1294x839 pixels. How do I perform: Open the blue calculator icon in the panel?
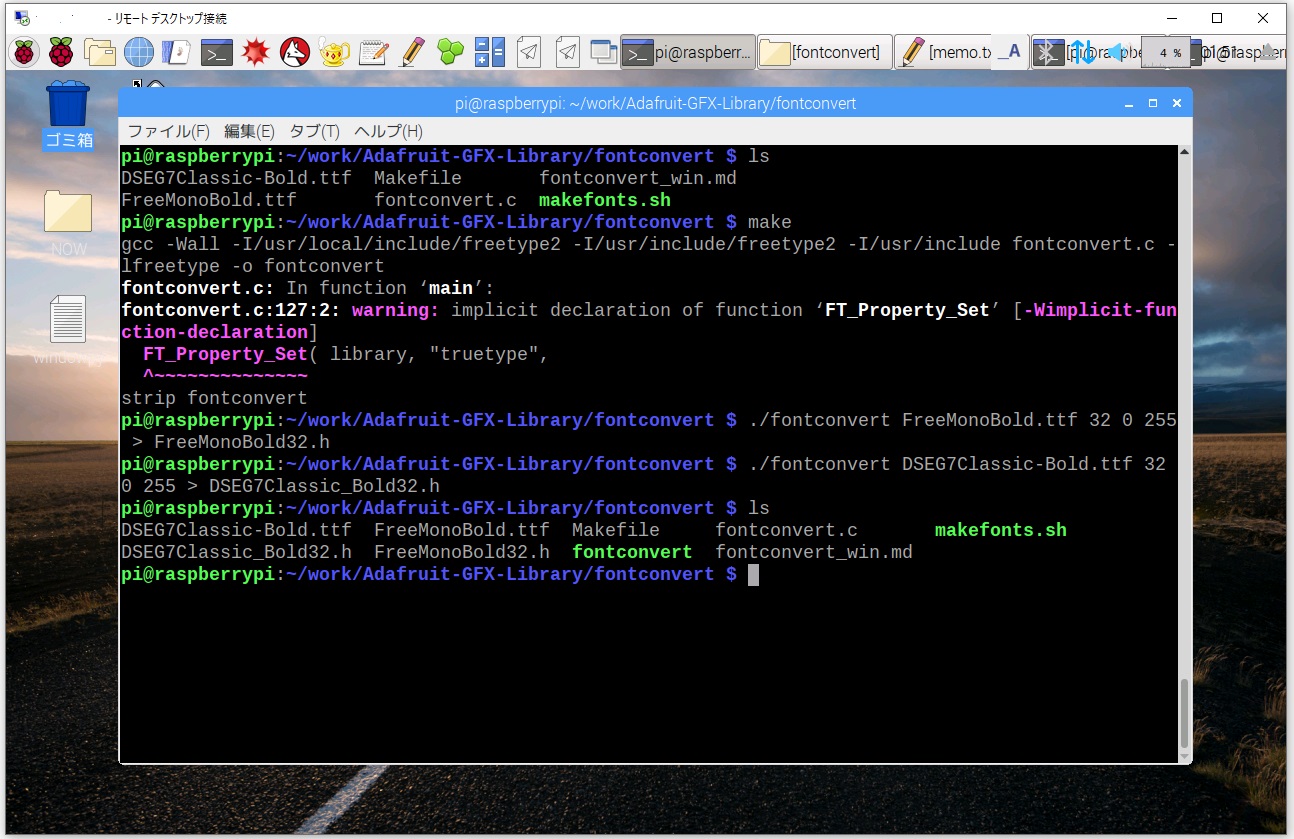tap(490, 52)
